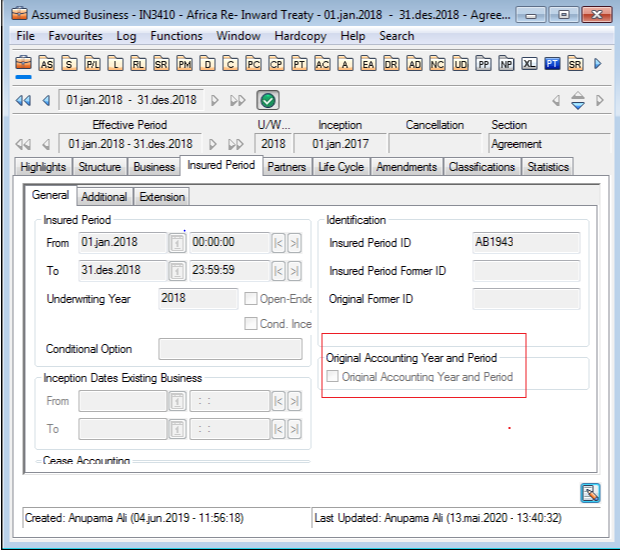Switch to the Life Cycle tab
The height and width of the screenshot is (551, 620).
341,167
